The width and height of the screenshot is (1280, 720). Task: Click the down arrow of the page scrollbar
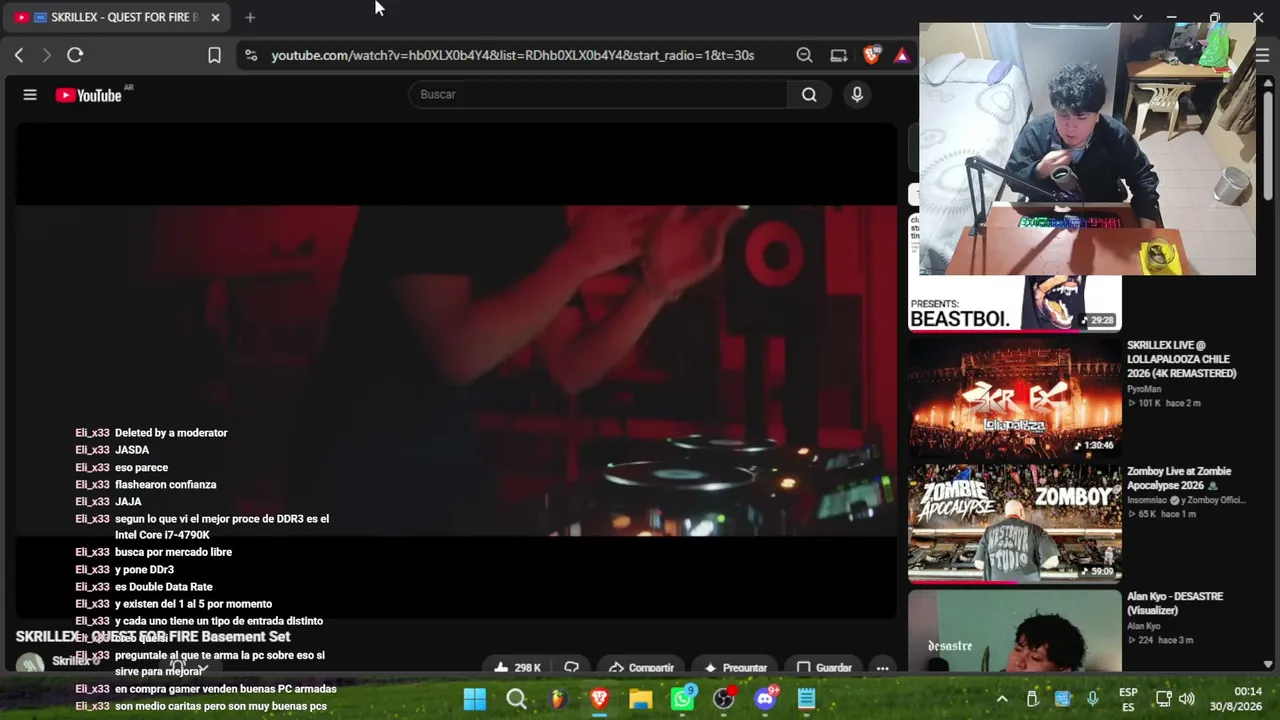pyautogui.click(x=1268, y=664)
